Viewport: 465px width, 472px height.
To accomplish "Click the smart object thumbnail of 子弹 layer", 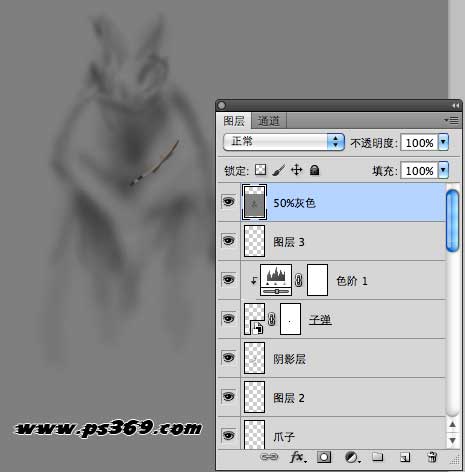I will (x=255, y=319).
